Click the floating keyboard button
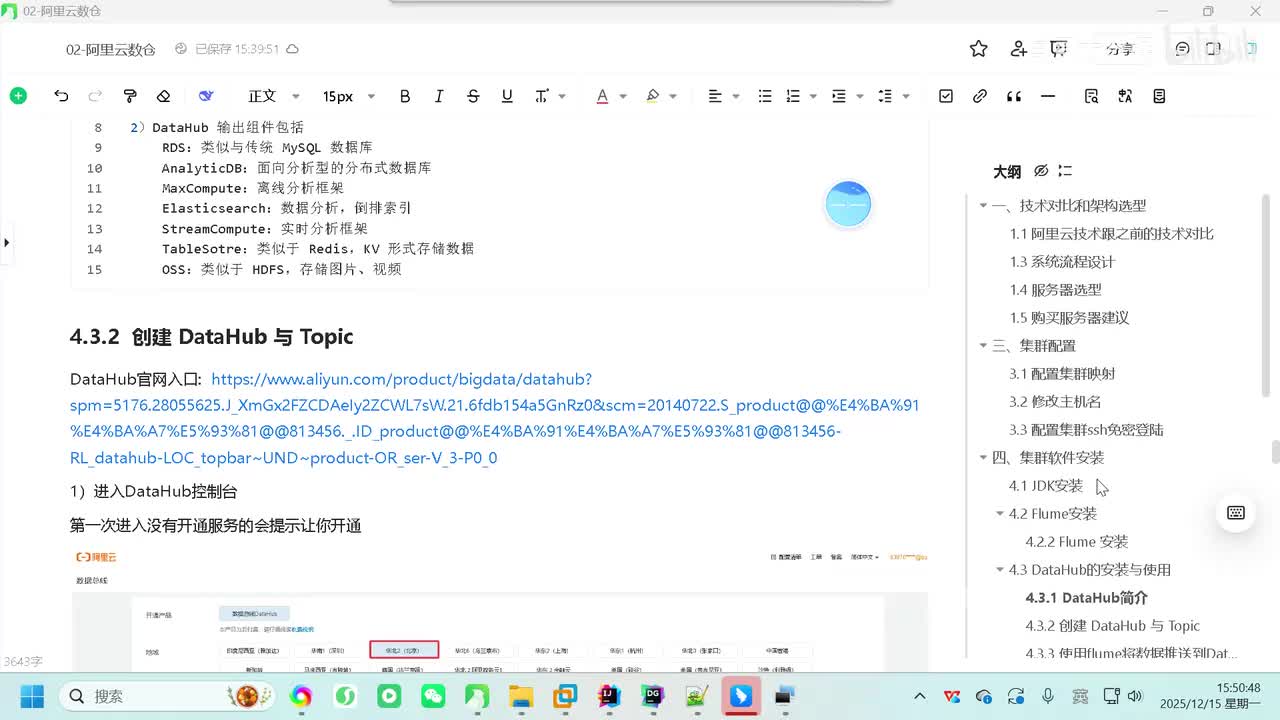Viewport: 1280px width, 720px height. 1236,513
